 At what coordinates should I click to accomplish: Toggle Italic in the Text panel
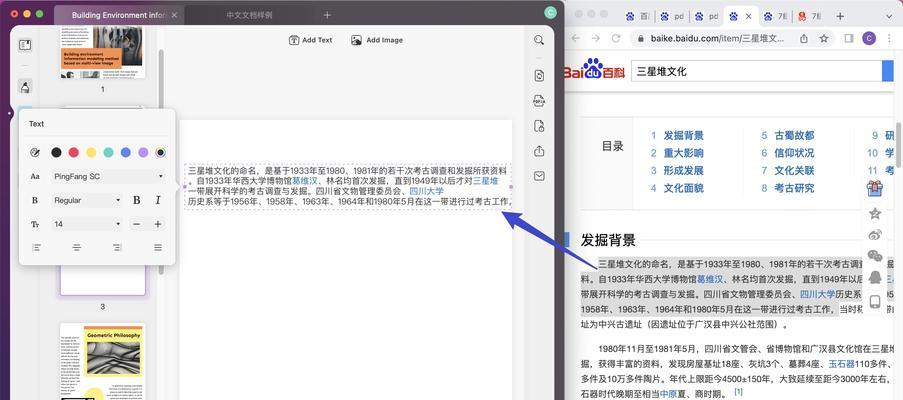[x=158, y=200]
